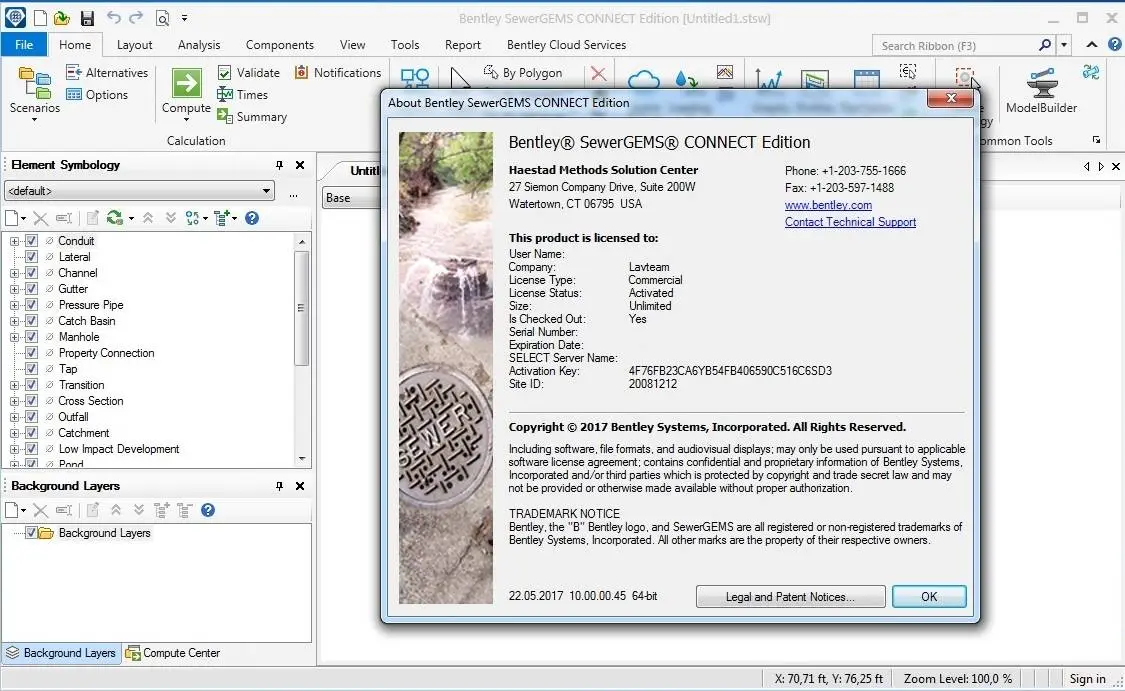
Task: Uncheck the Channel element checkbox
Action: click(31, 273)
